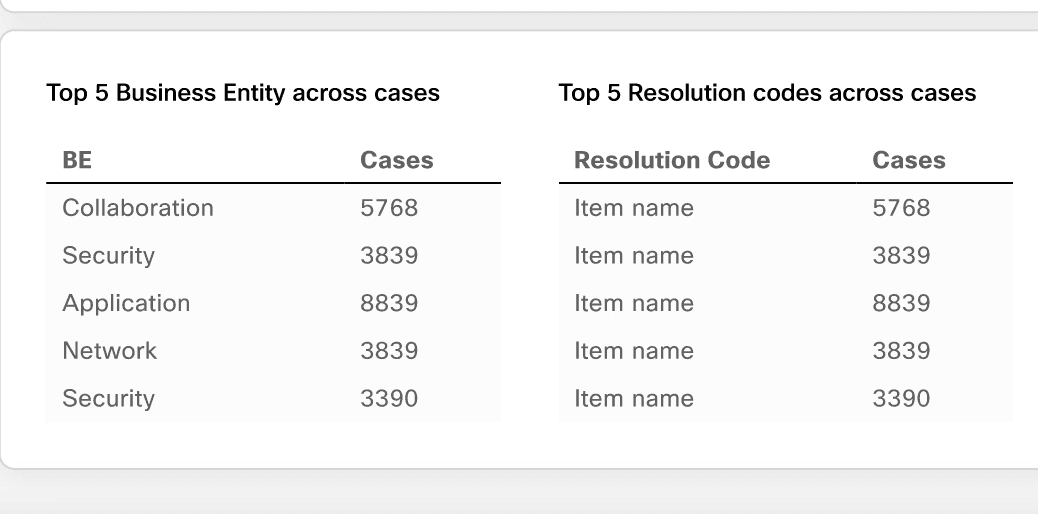The width and height of the screenshot is (1038, 514).
Task: Click the 5768 value next to Collaboration
Action: [x=389, y=208]
